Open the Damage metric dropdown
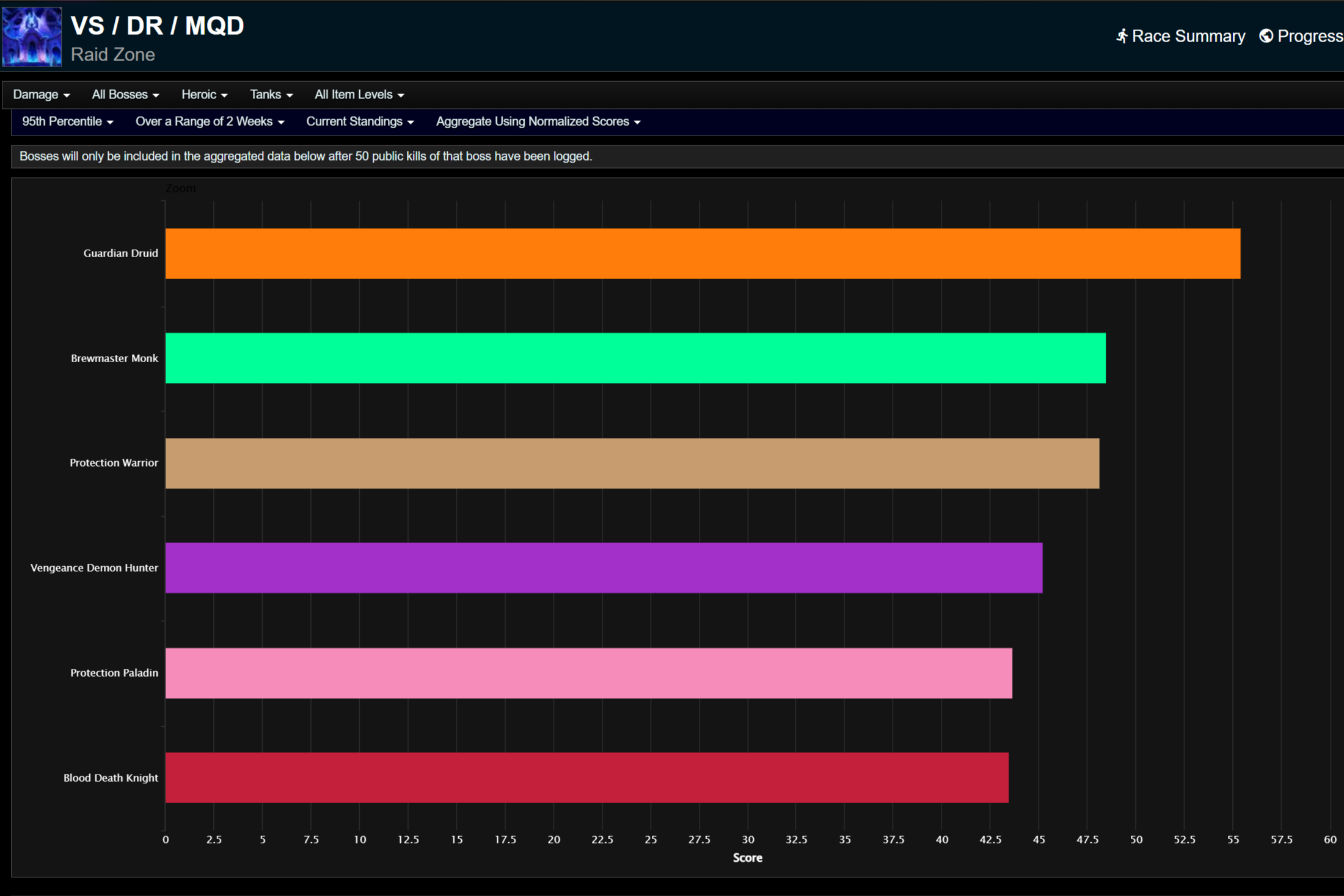 41,95
